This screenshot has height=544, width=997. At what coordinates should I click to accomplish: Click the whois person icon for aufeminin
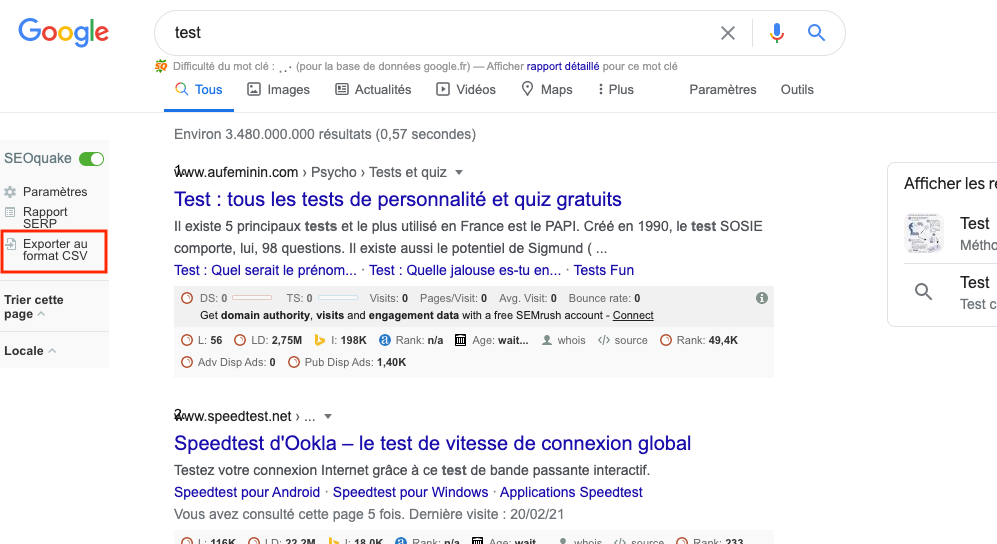pyautogui.click(x=547, y=340)
